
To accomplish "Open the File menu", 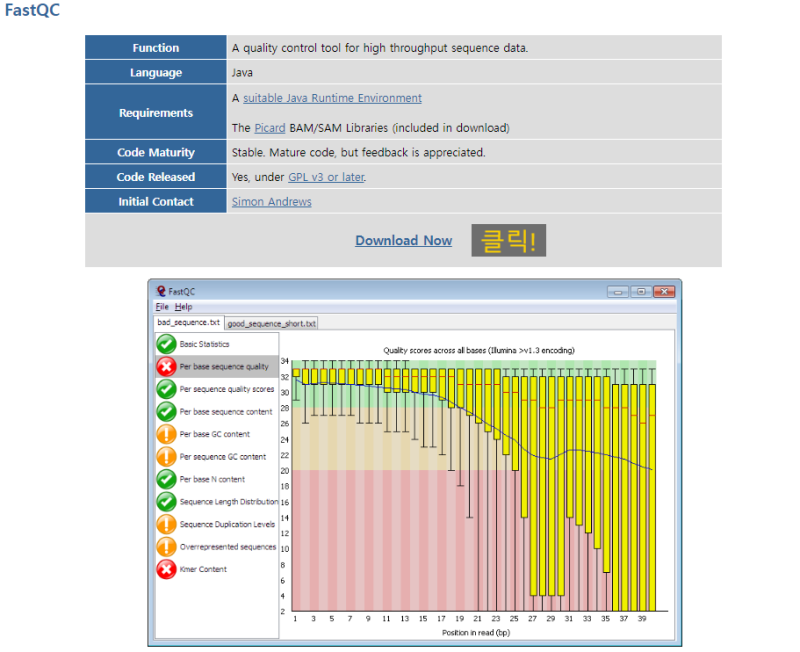I will tap(160, 306).
